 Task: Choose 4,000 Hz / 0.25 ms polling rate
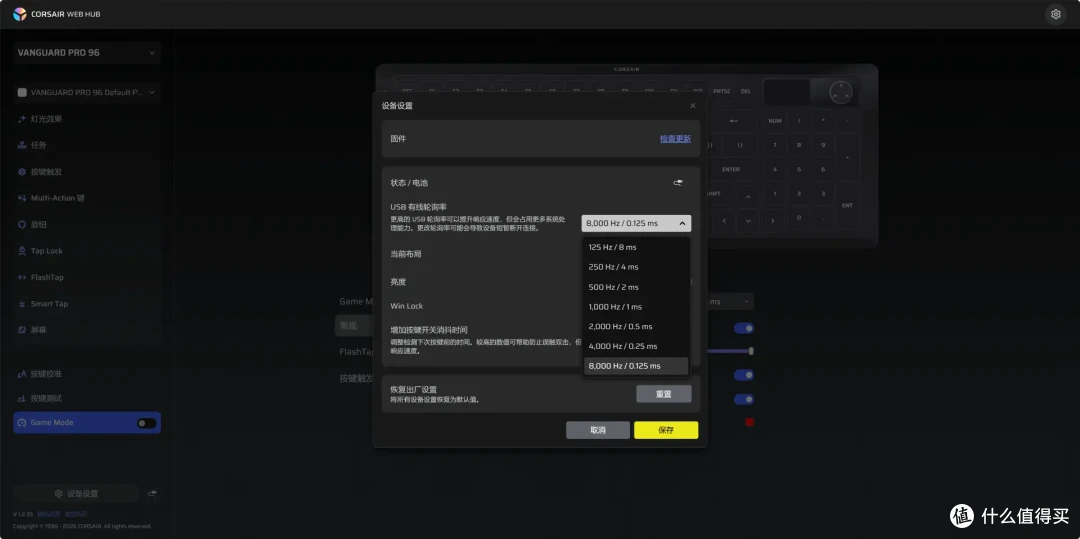pos(636,346)
